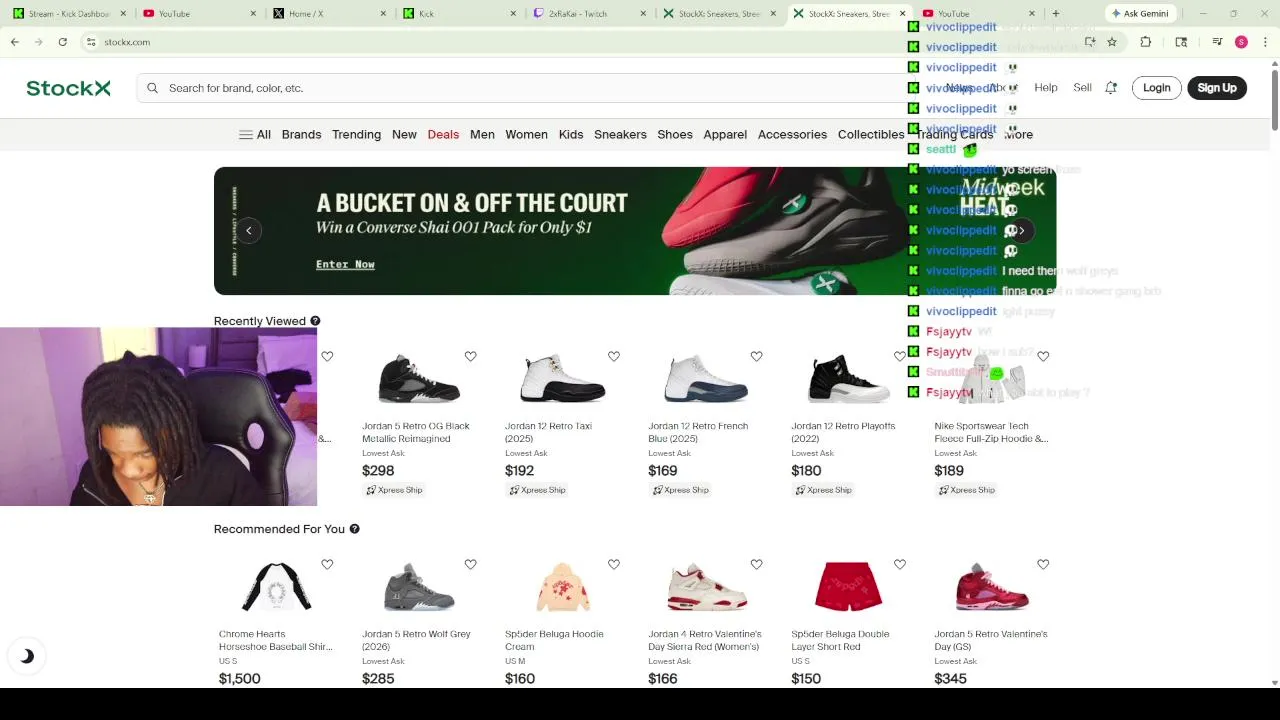Open Accessories navigation menu

pos(792,134)
